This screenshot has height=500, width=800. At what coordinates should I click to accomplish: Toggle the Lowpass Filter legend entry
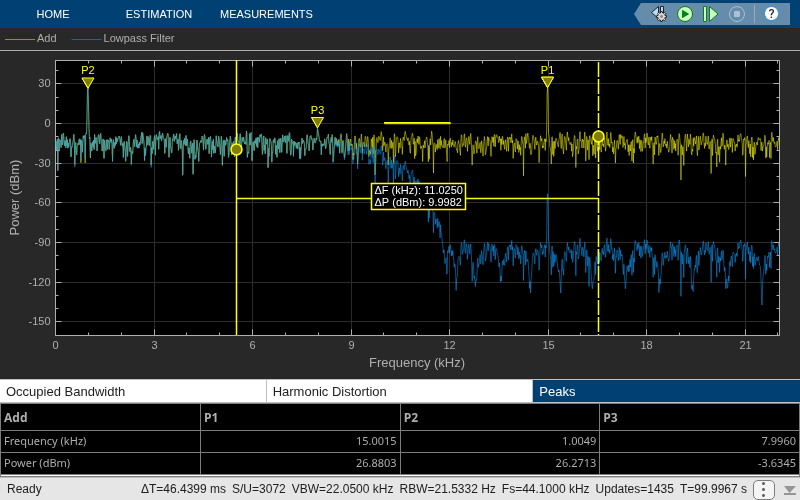tap(123, 38)
